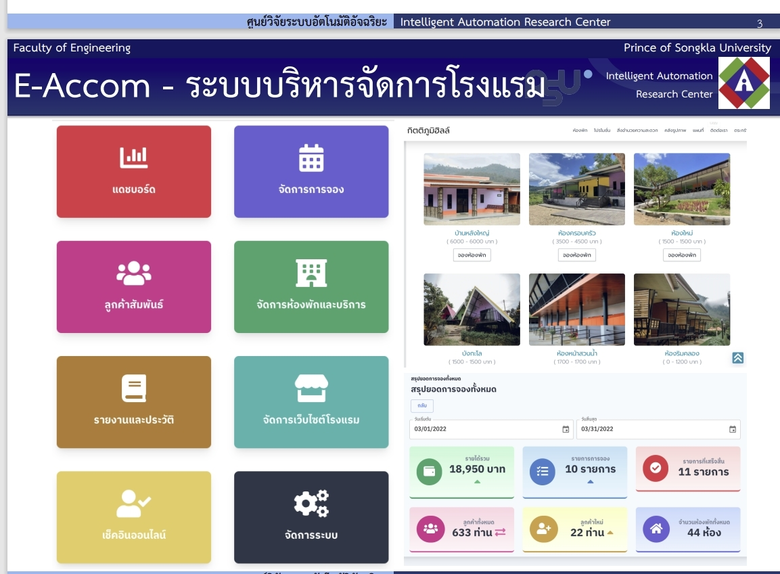Open the คลังรูปภาพ gallery menu item
Viewport: 780px width, 574px height.
tap(675, 130)
